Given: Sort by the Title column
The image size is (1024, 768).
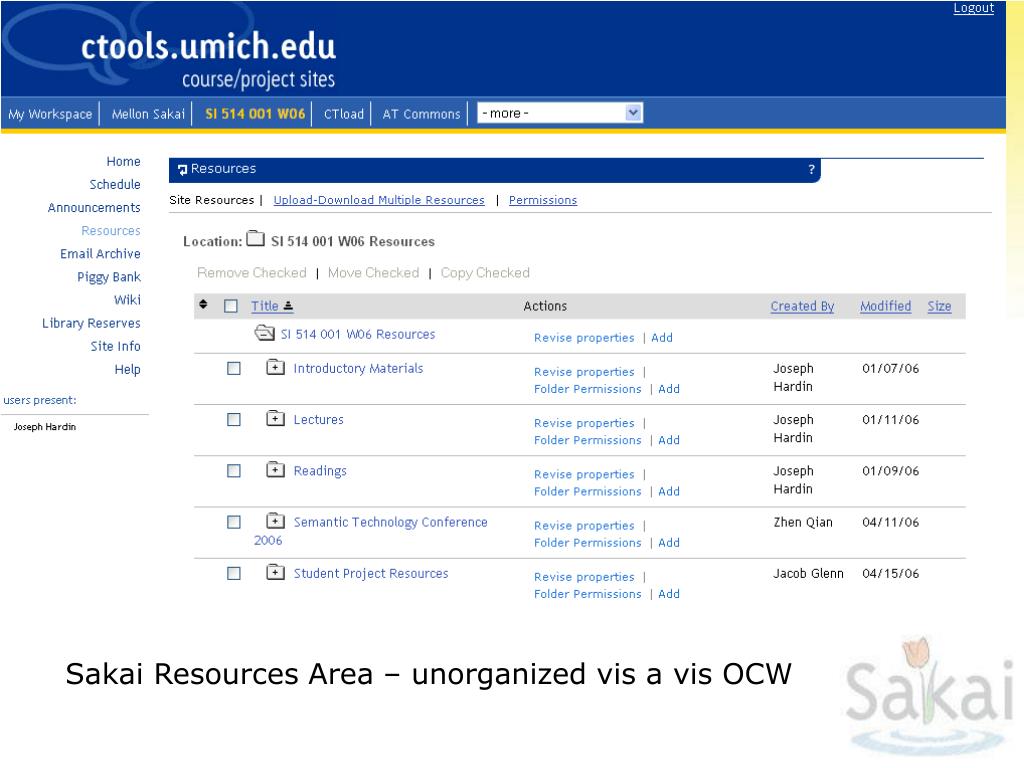Looking at the screenshot, I should tap(264, 306).
